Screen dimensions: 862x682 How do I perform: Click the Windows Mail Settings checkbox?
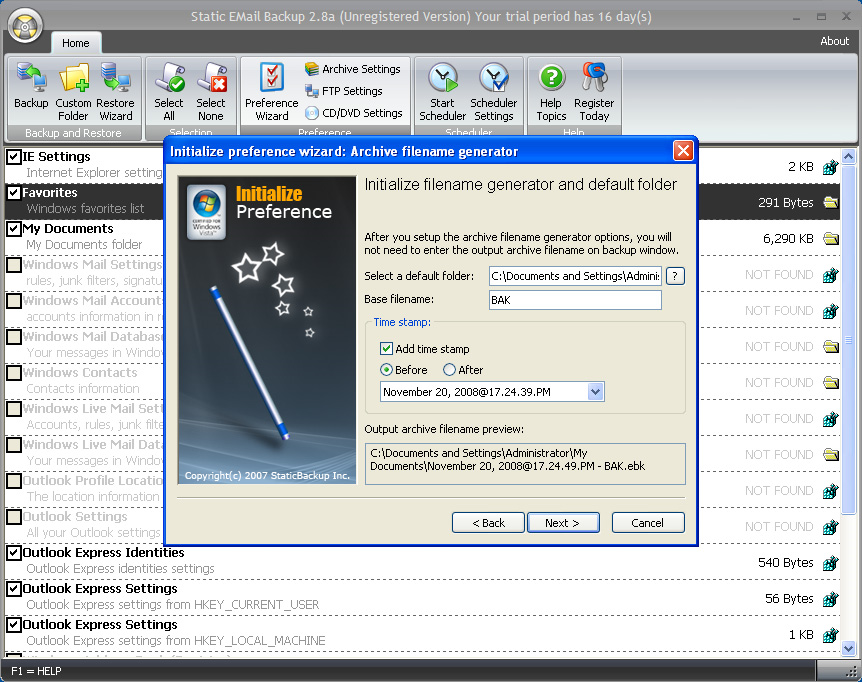(x=14, y=265)
